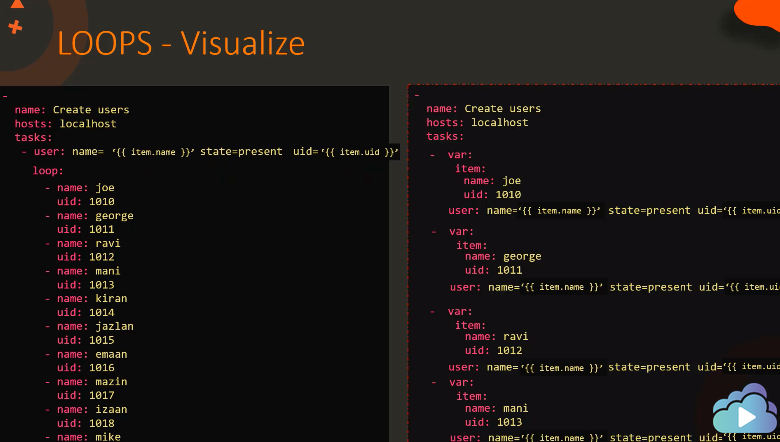Select the 'name: mike' entry

(x=89, y=437)
